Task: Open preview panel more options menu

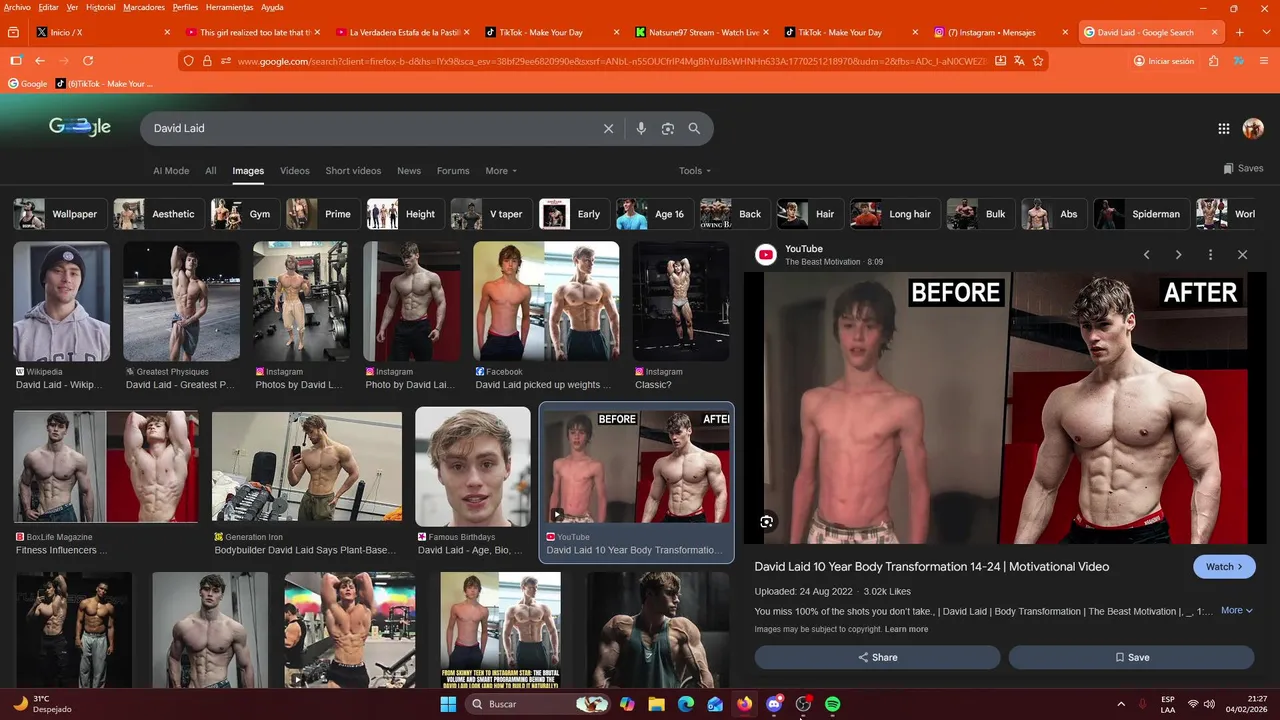Action: coord(1210,255)
